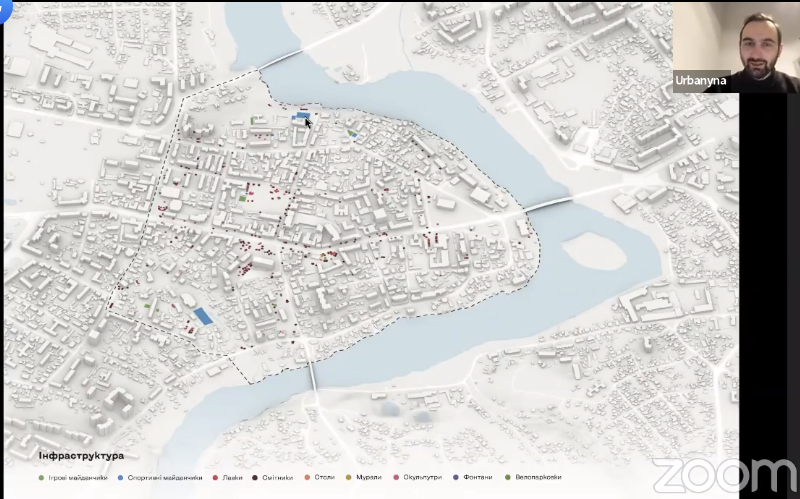The image size is (800, 499).
Task: Select the eastern bridge crossing the river
Action: tap(546, 203)
